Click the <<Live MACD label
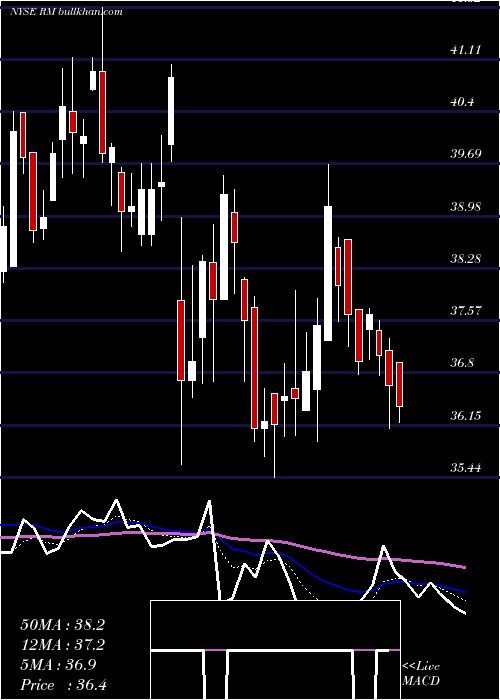500x700 pixels. pyautogui.click(x=421, y=674)
